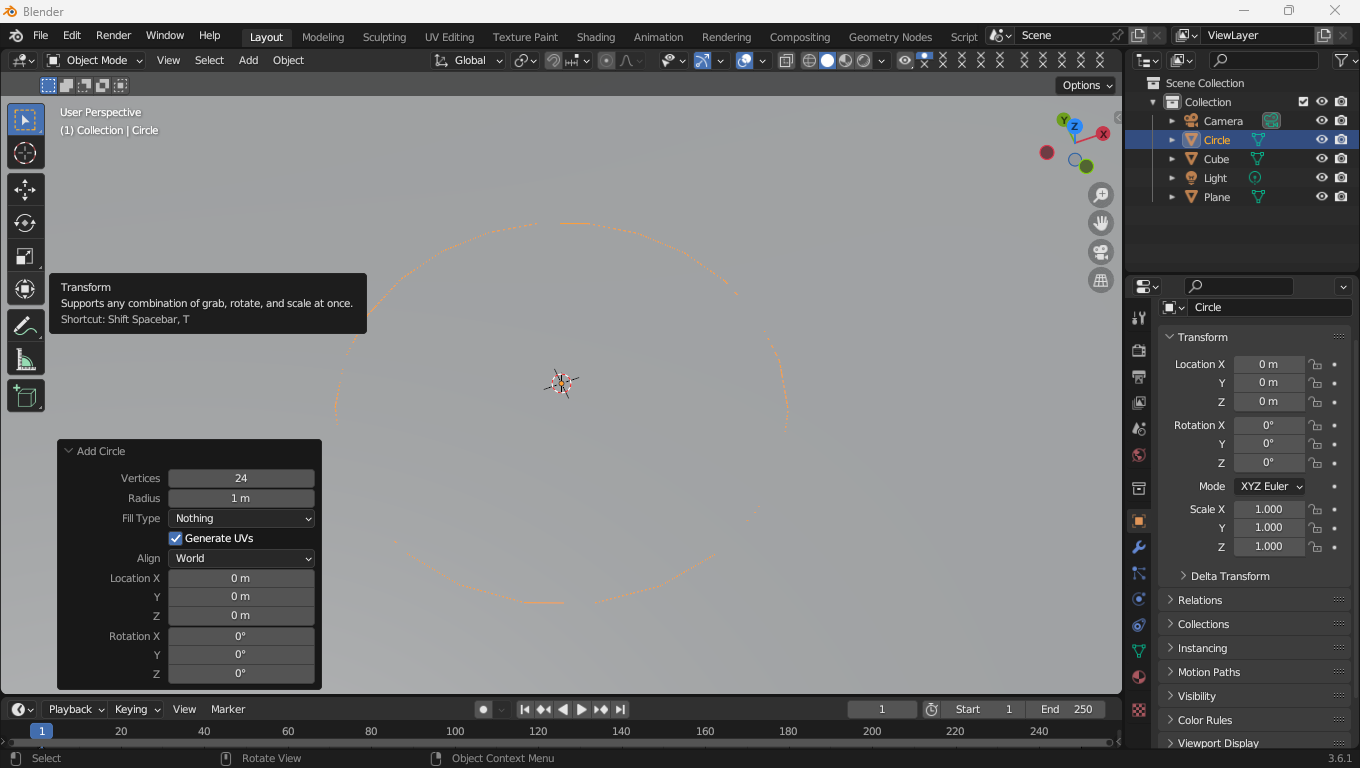1360x768 pixels.
Task: Play the animation forward
Action: (x=581, y=709)
